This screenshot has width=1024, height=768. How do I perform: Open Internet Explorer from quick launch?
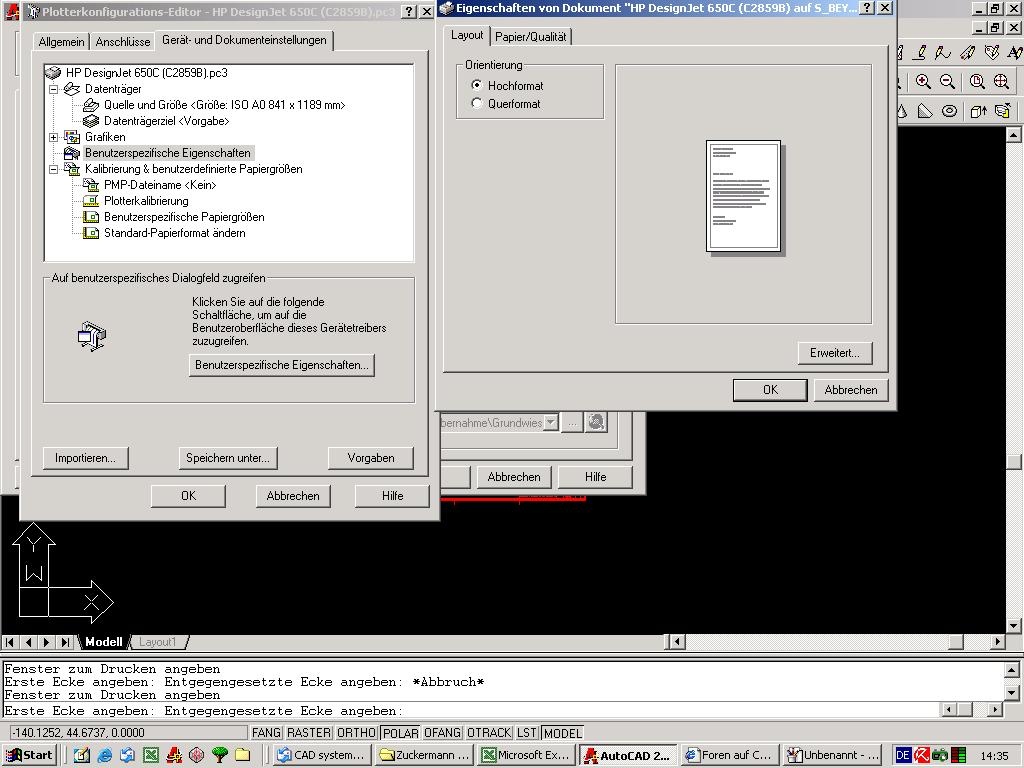tap(104, 755)
